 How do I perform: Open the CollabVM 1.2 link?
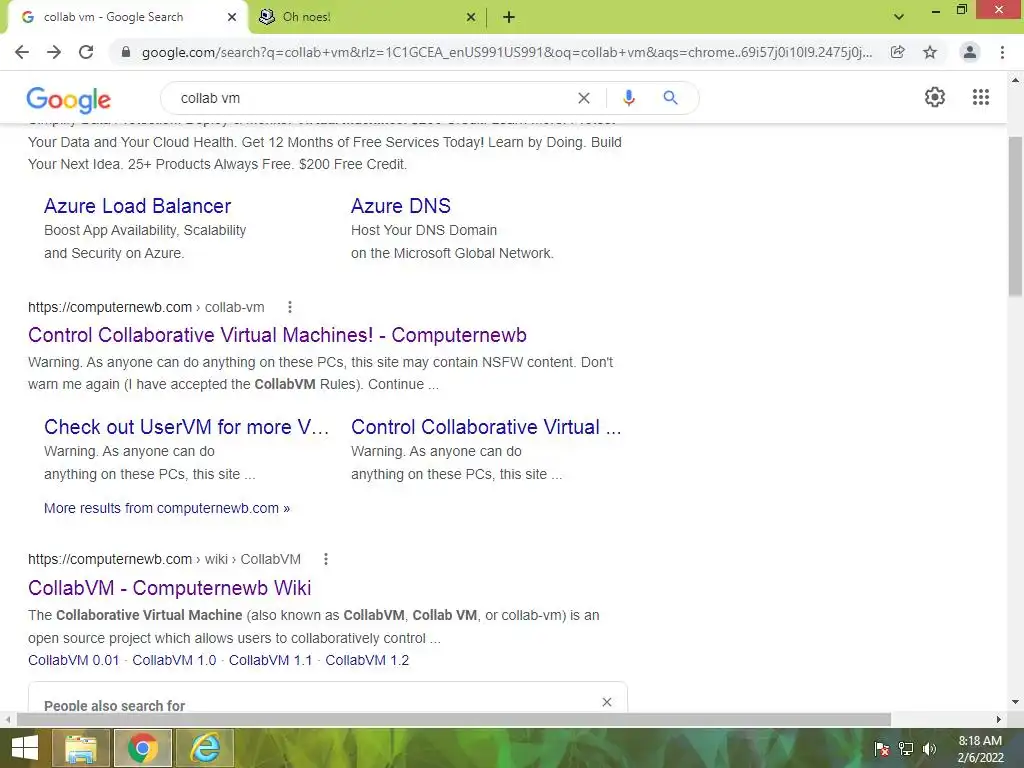point(367,660)
